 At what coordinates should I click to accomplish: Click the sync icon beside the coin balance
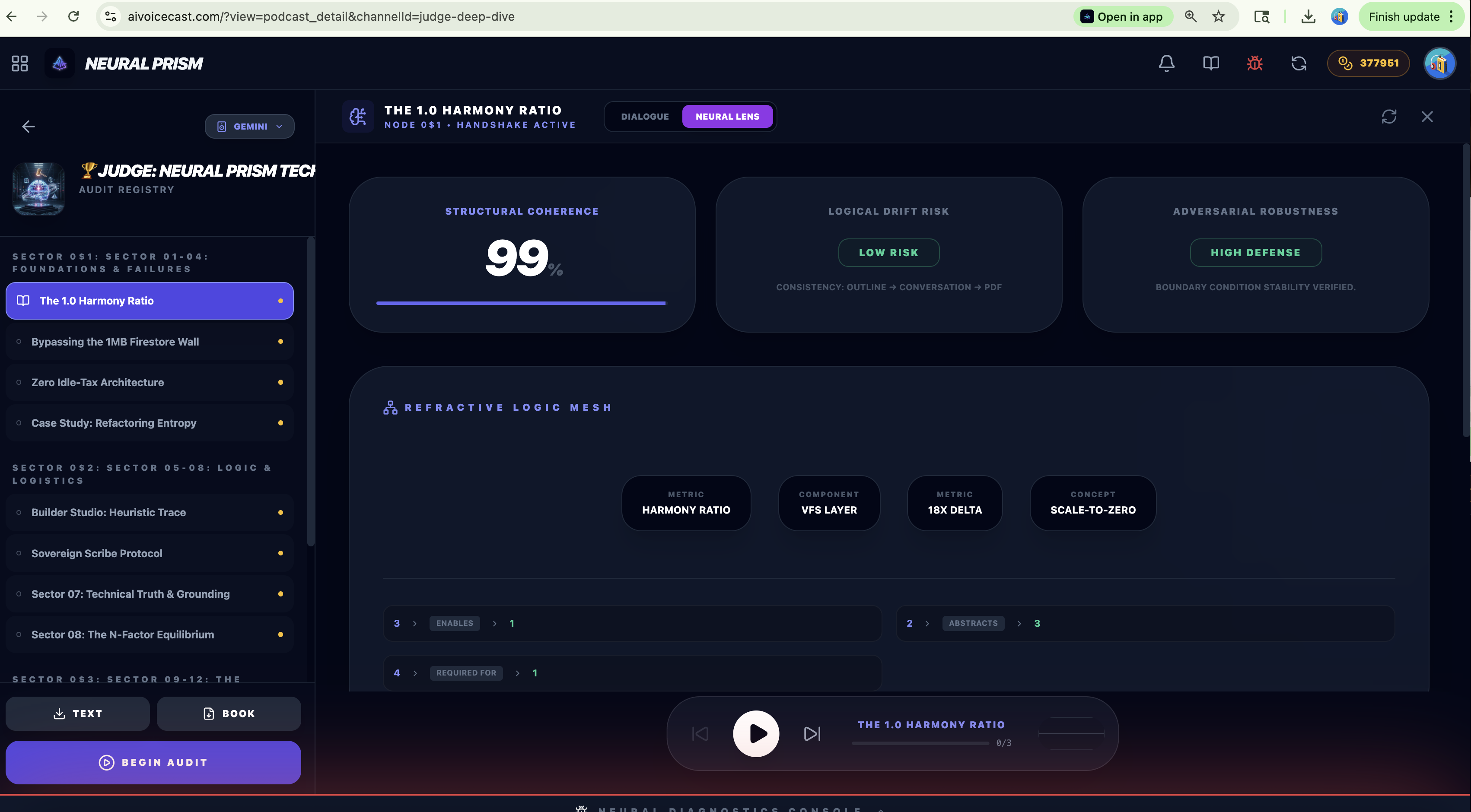click(1299, 63)
